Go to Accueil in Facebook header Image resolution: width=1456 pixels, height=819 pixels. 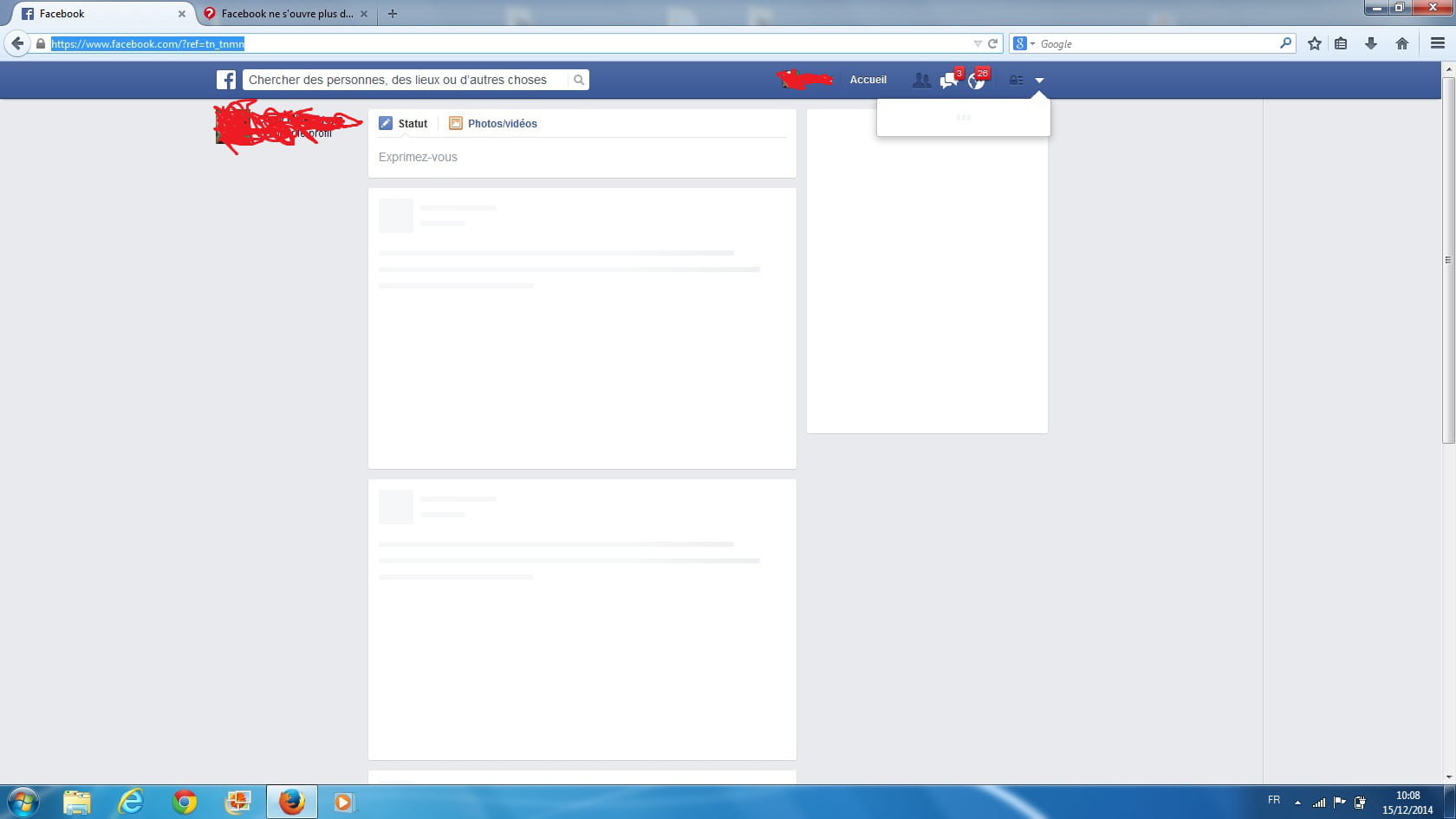tap(868, 80)
